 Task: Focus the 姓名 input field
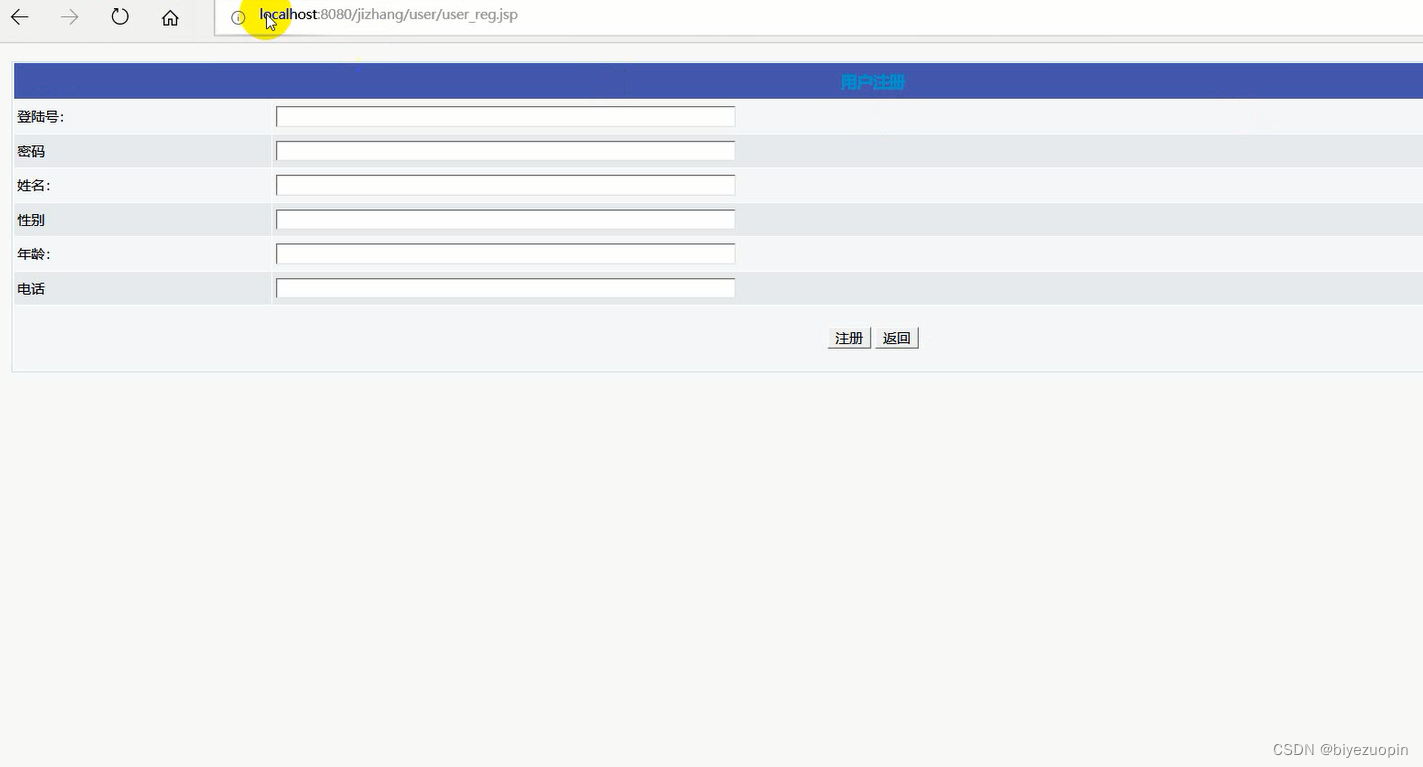tap(505, 185)
